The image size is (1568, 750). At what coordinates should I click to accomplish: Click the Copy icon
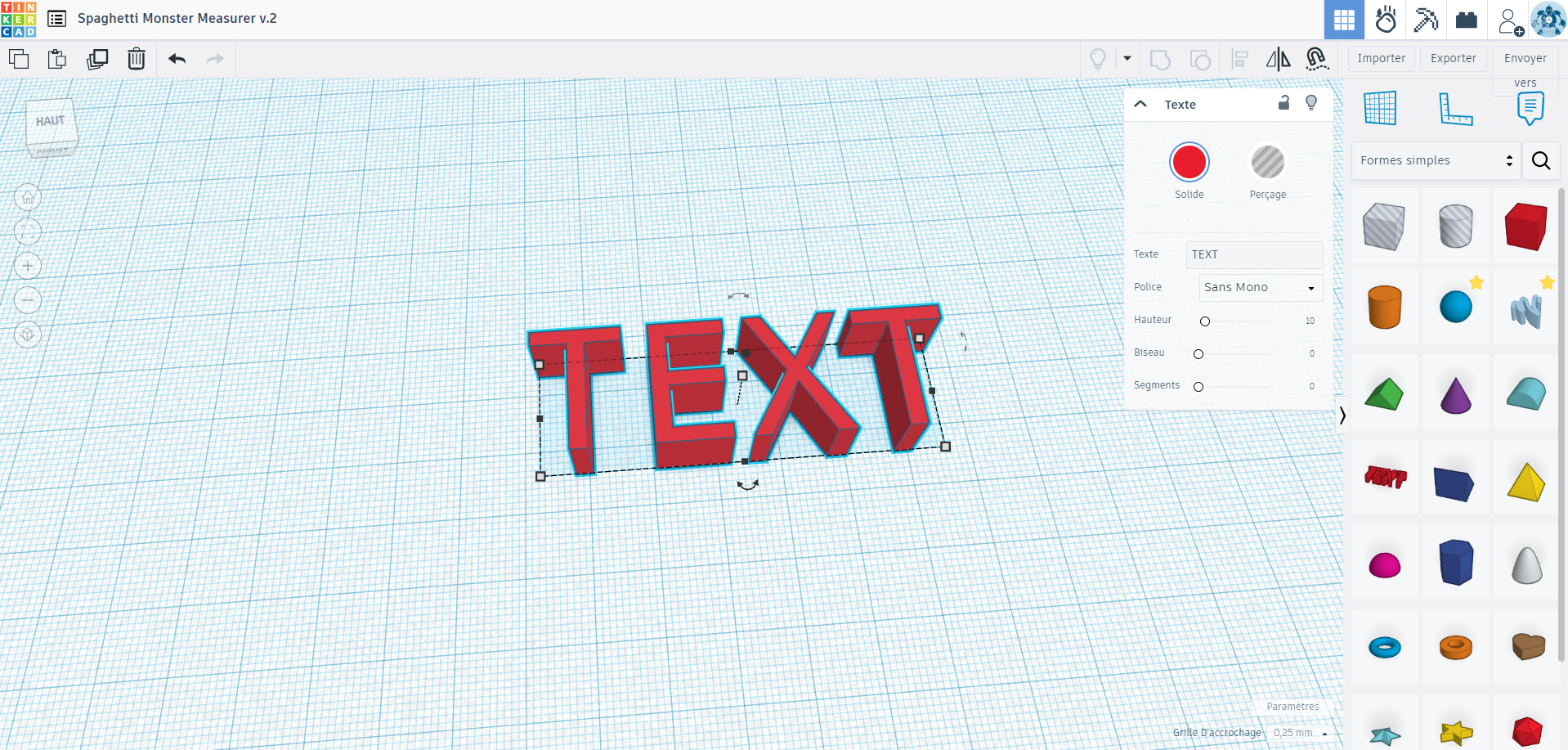pos(19,59)
